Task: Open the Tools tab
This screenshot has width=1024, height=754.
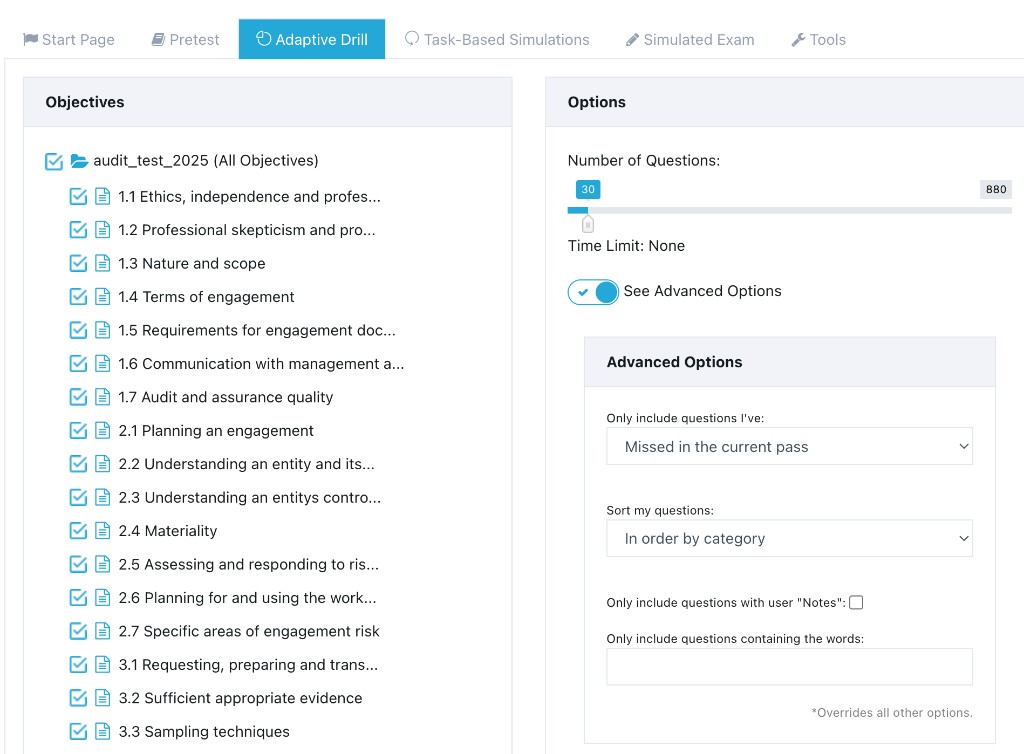Action: tap(818, 40)
